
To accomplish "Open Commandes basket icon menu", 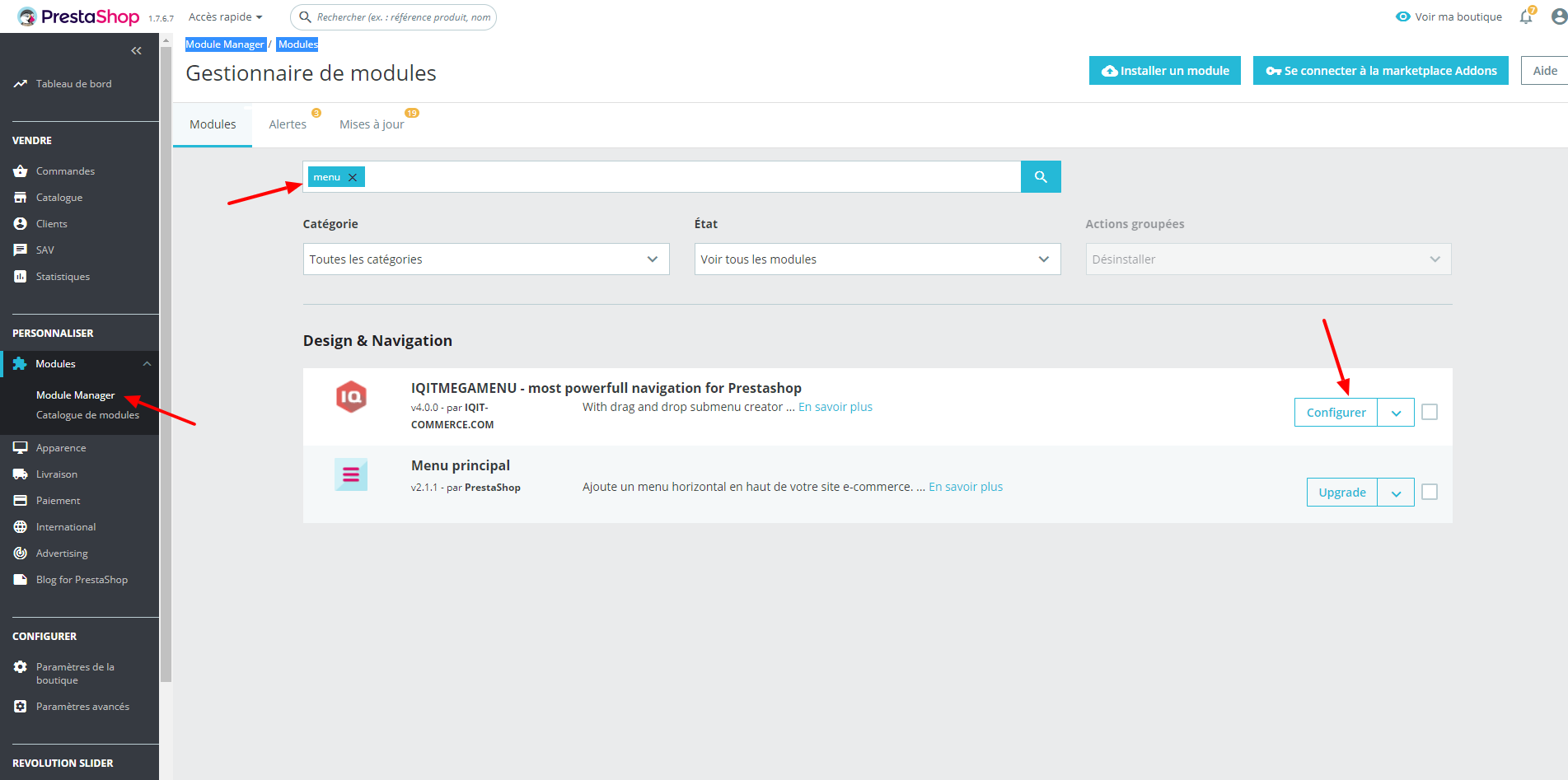I will point(21,171).
